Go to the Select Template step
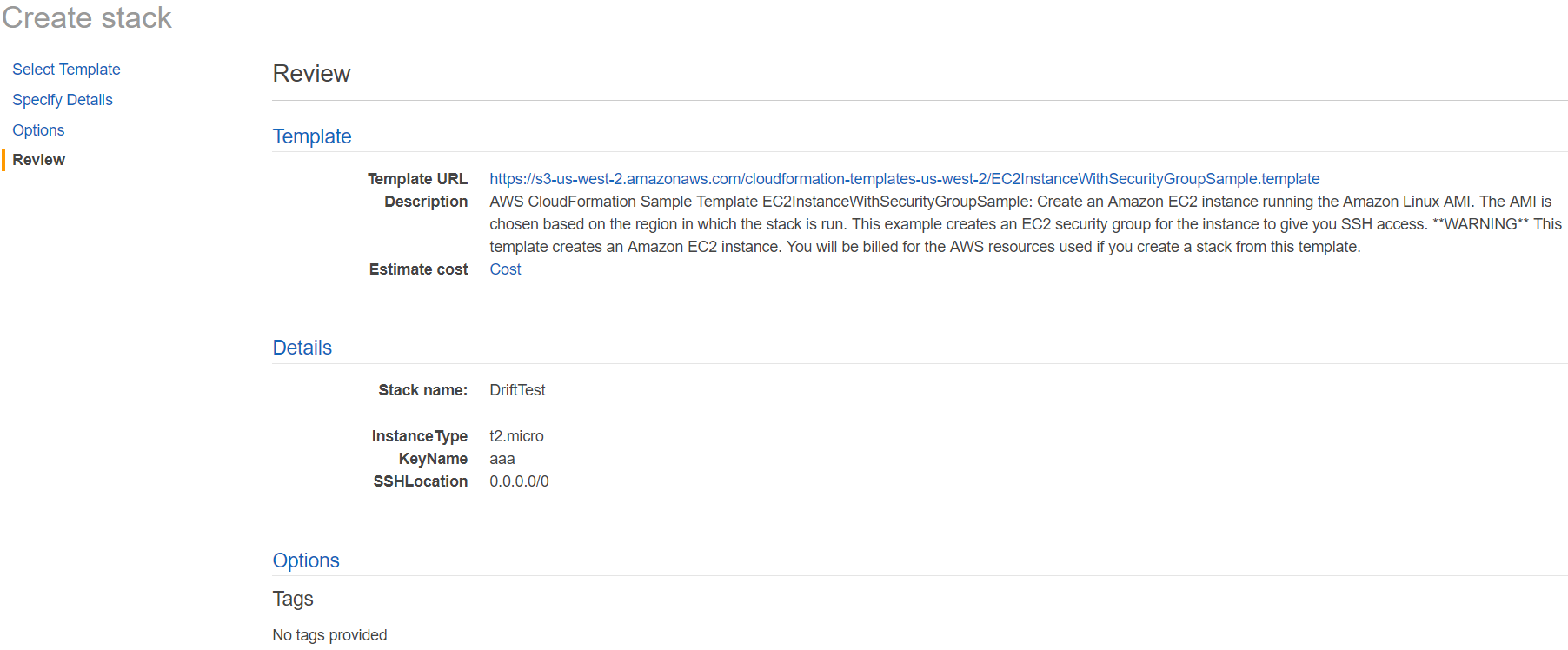 [66, 70]
